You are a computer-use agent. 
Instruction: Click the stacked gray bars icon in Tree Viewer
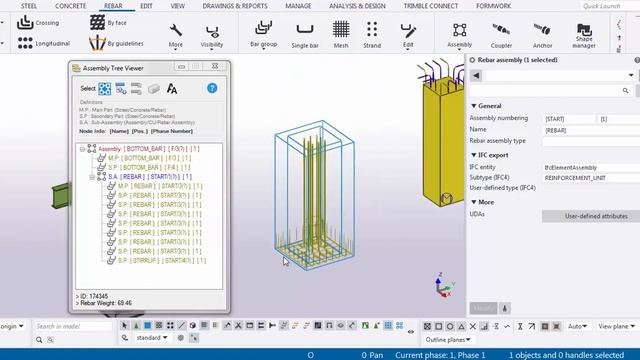pyautogui.click(x=136, y=89)
